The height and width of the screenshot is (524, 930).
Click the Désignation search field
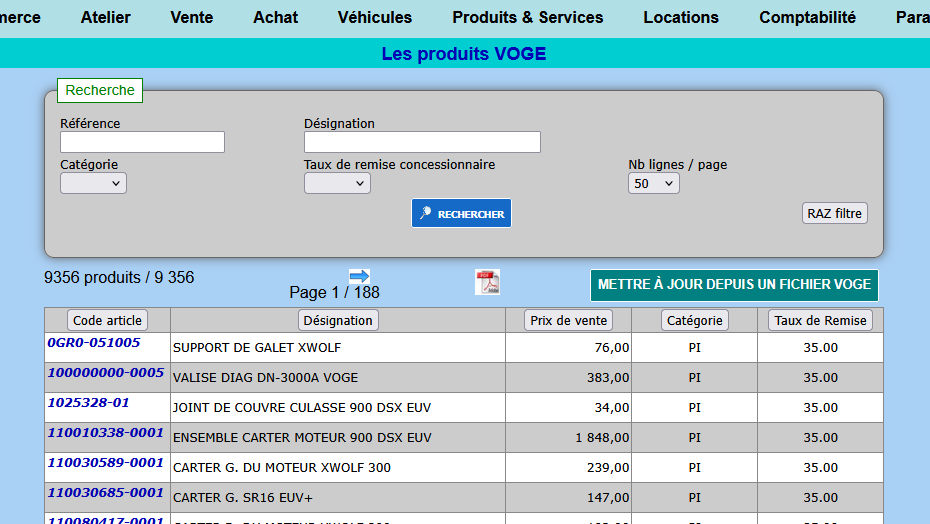[422, 142]
